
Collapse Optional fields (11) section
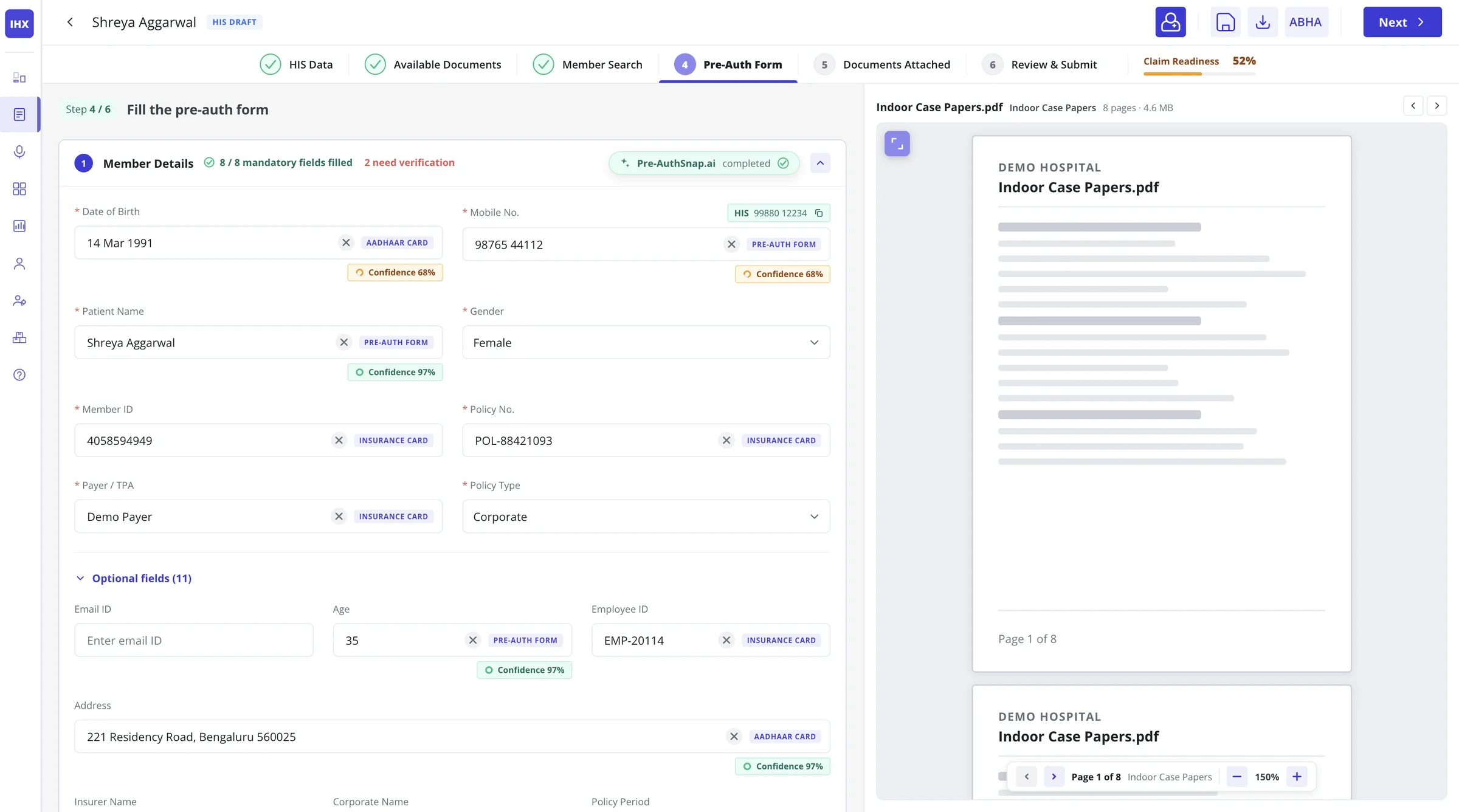[133, 578]
